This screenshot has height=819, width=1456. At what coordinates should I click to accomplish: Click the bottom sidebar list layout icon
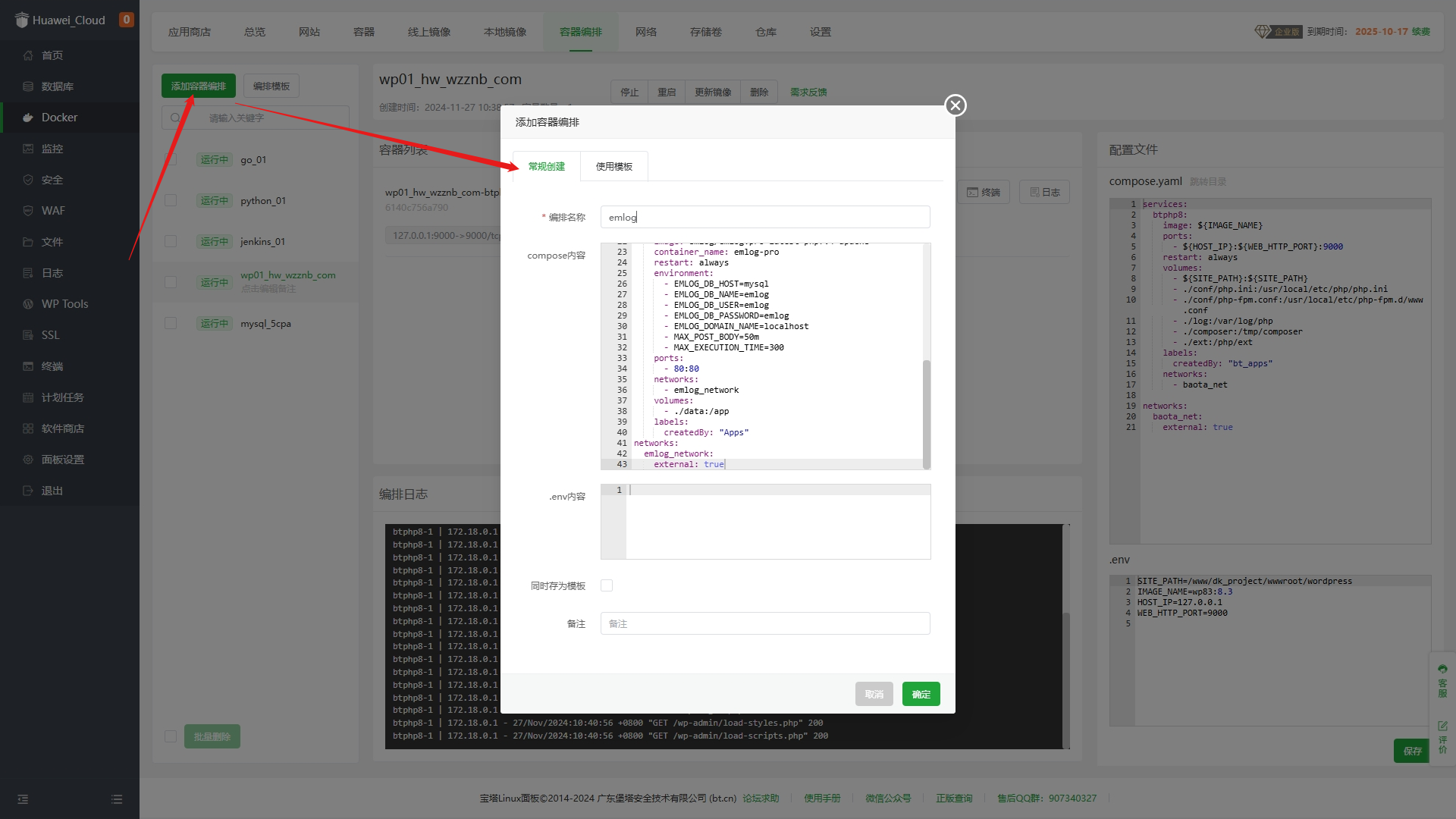(117, 799)
